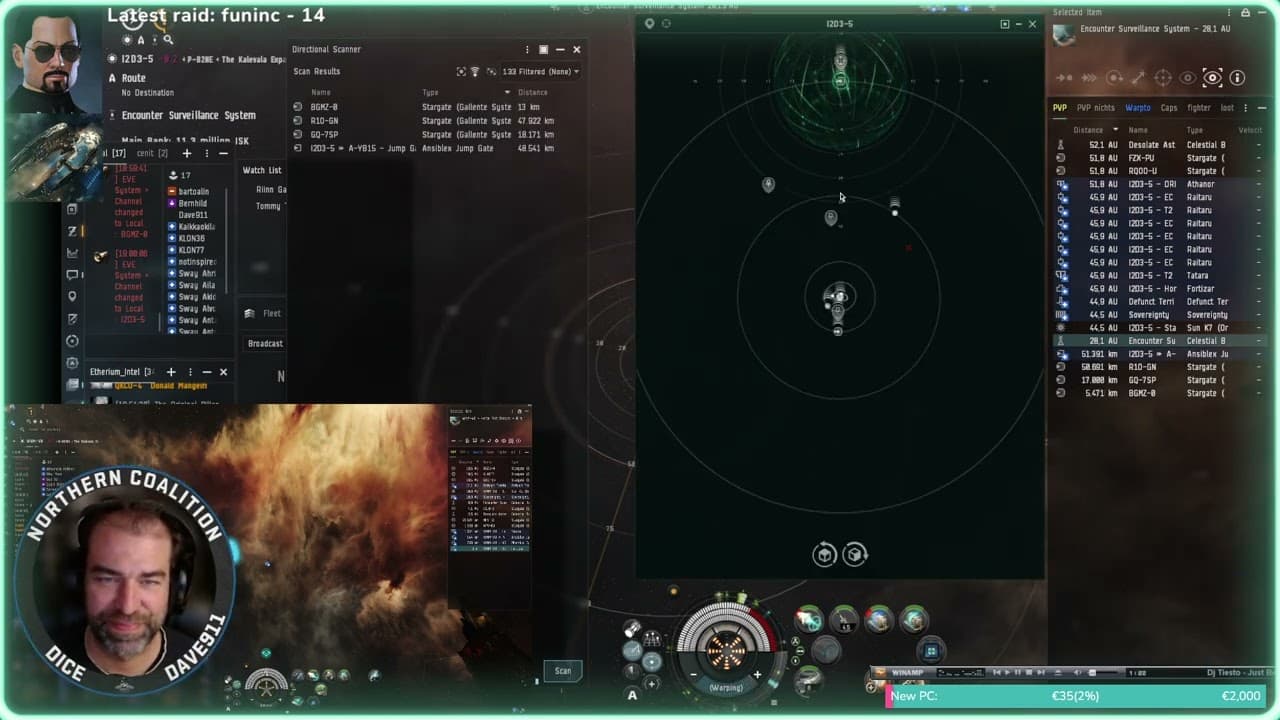Switch to the loot overview tab
This screenshot has width=1280, height=720.
(x=1227, y=108)
